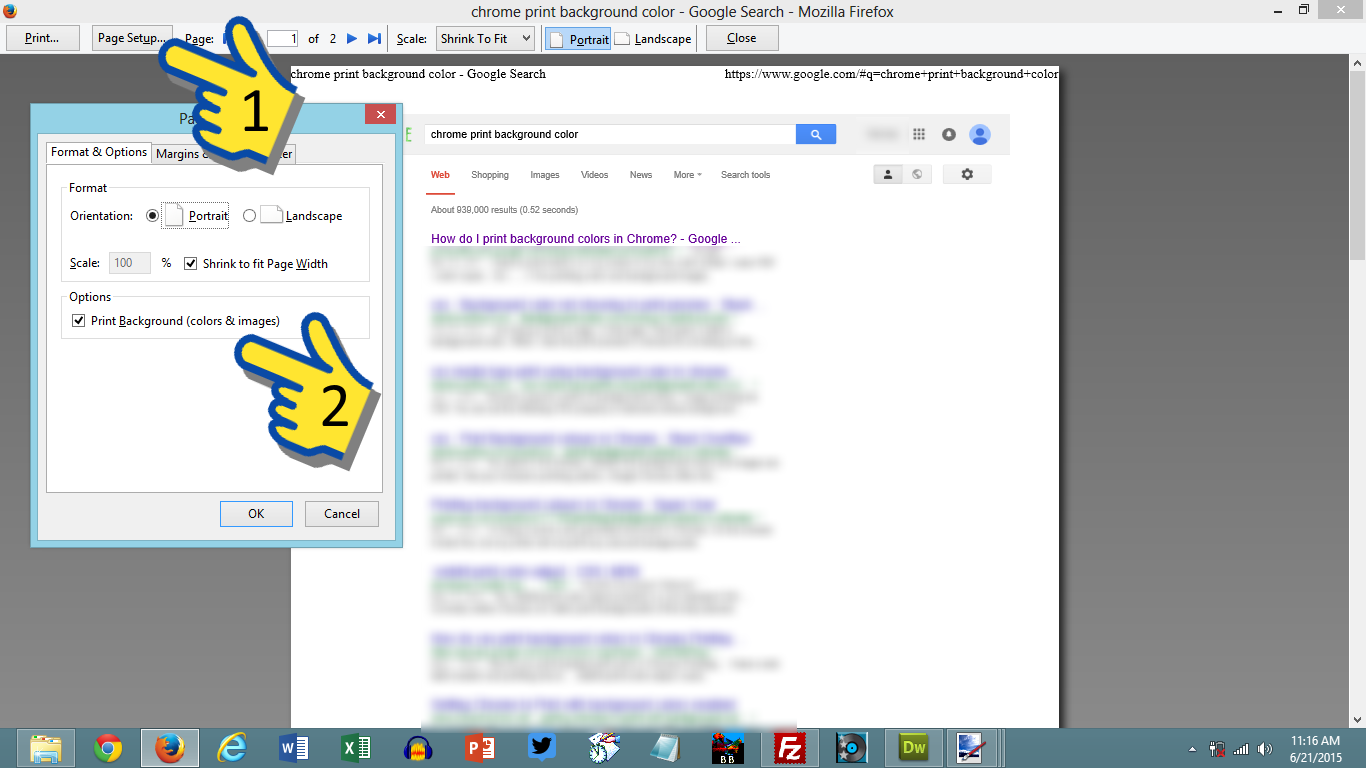This screenshot has width=1366, height=768.
Task: Click Cancel in the Page Setup dialog
Action: coord(342,514)
